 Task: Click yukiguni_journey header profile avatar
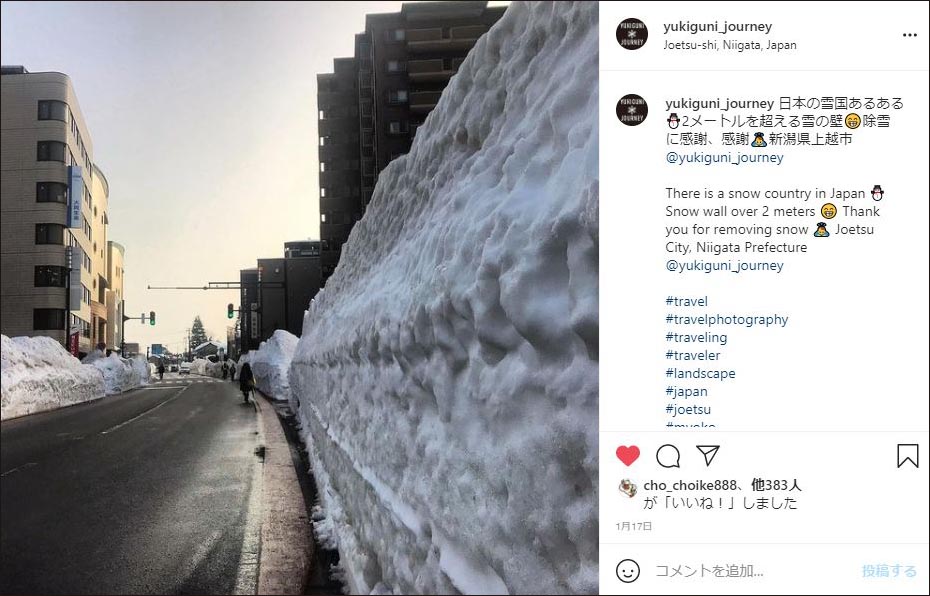[632, 34]
